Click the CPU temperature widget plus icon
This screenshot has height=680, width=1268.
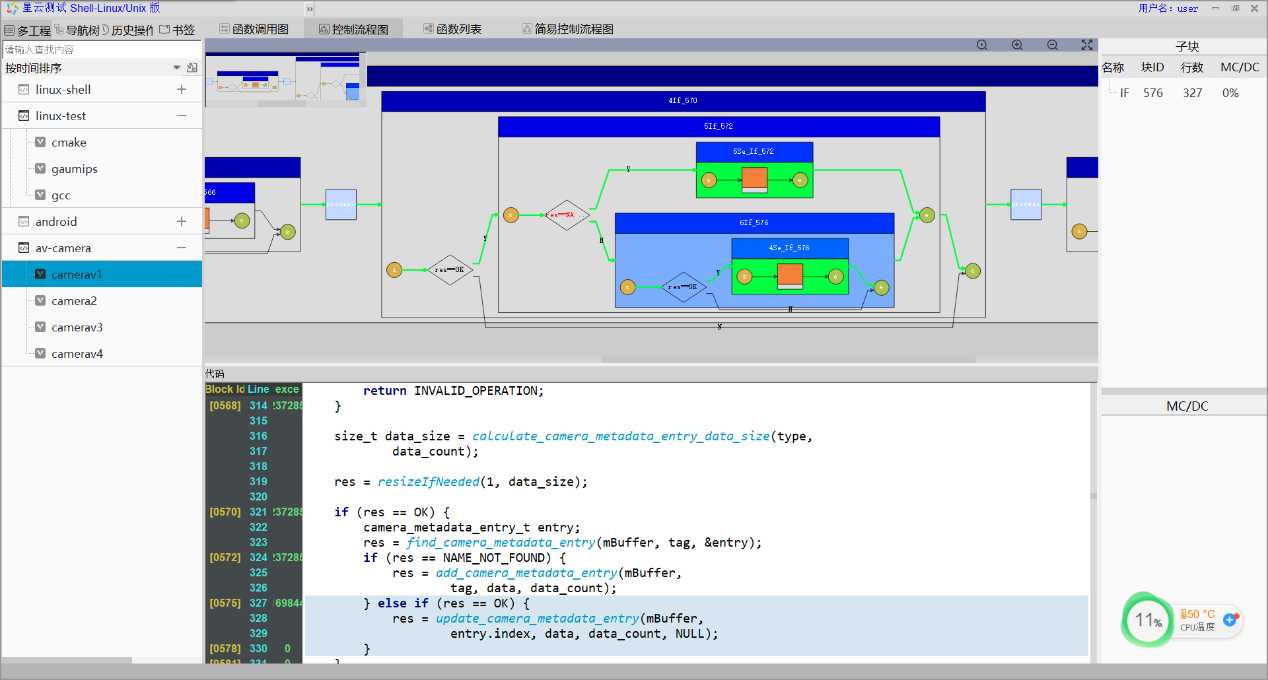[1231, 620]
